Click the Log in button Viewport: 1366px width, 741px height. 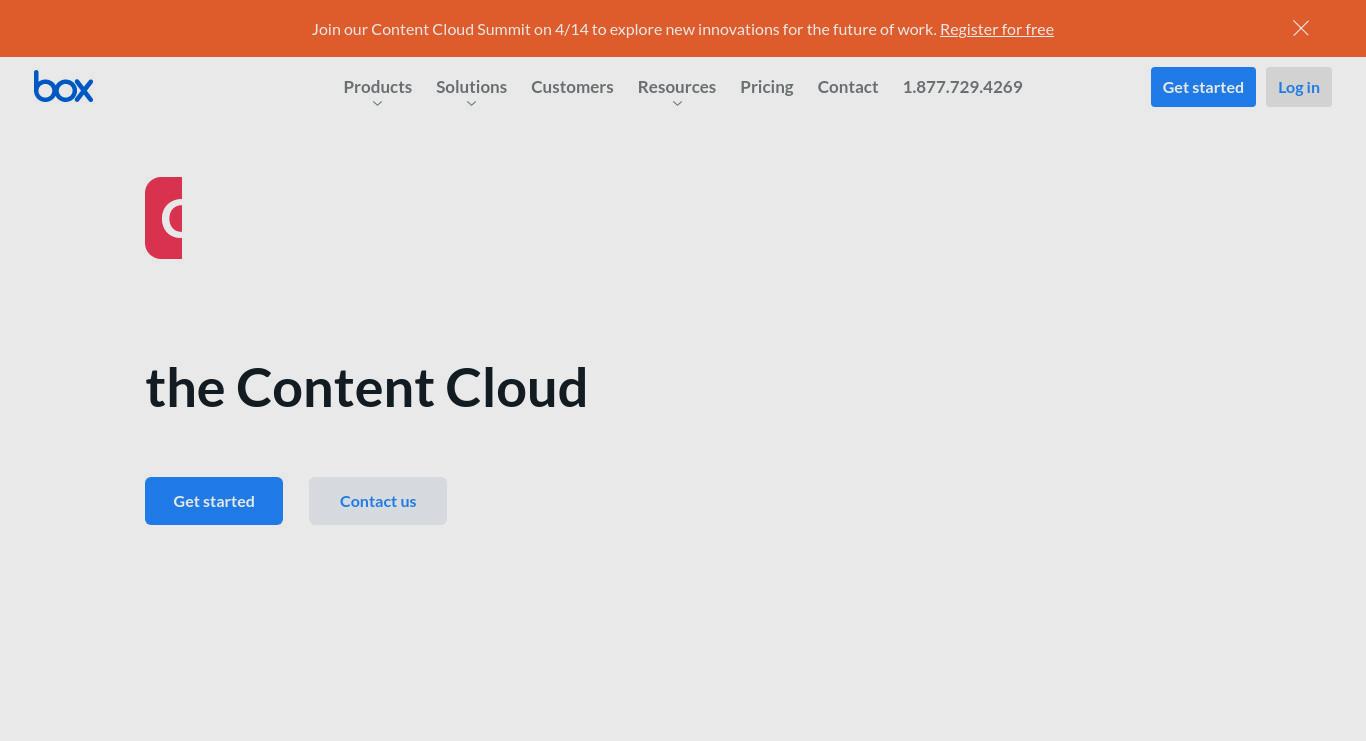click(1299, 87)
